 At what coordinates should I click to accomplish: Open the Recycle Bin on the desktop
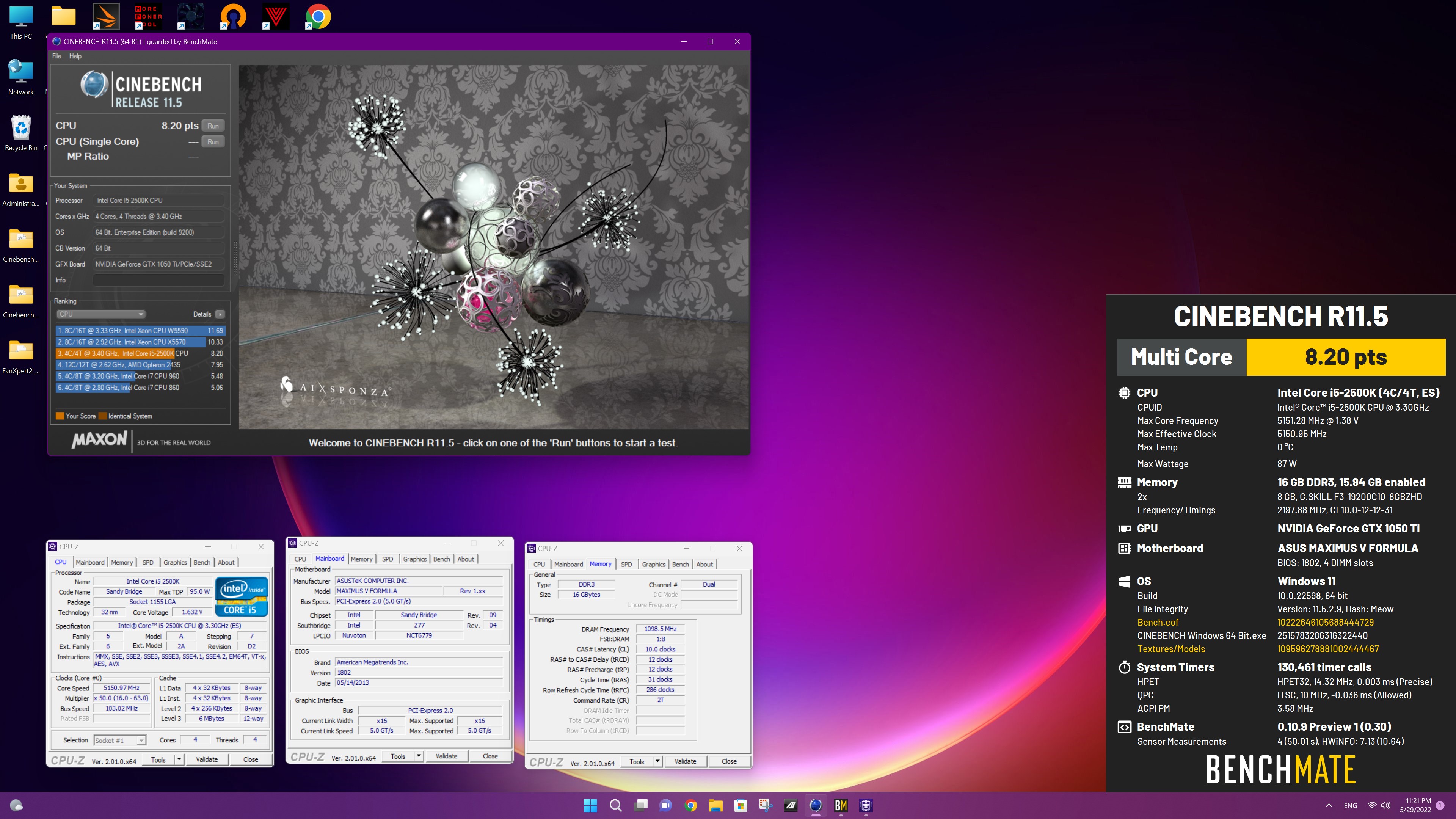click(21, 133)
